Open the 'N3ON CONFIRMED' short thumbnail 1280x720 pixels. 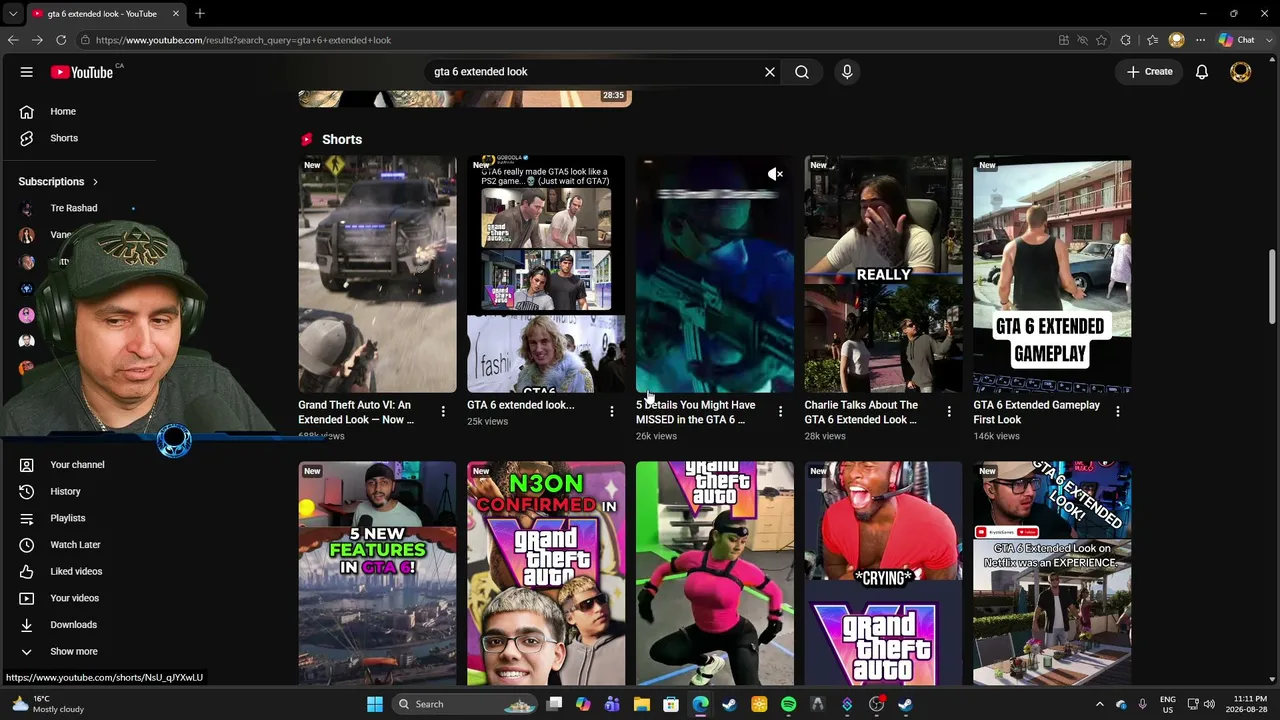click(x=546, y=573)
